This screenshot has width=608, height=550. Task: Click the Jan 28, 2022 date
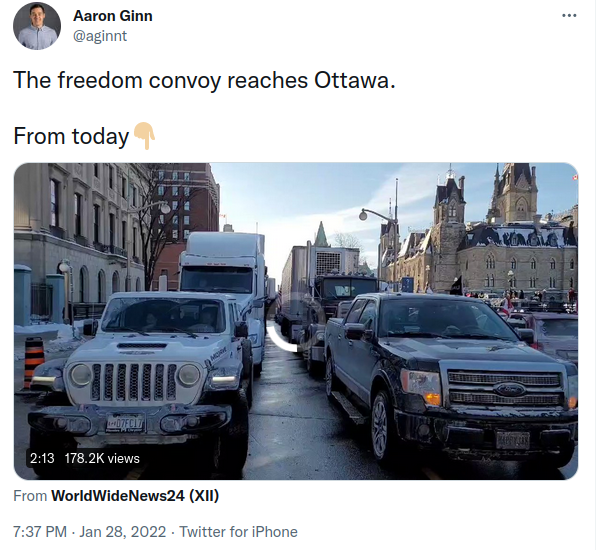123,531
